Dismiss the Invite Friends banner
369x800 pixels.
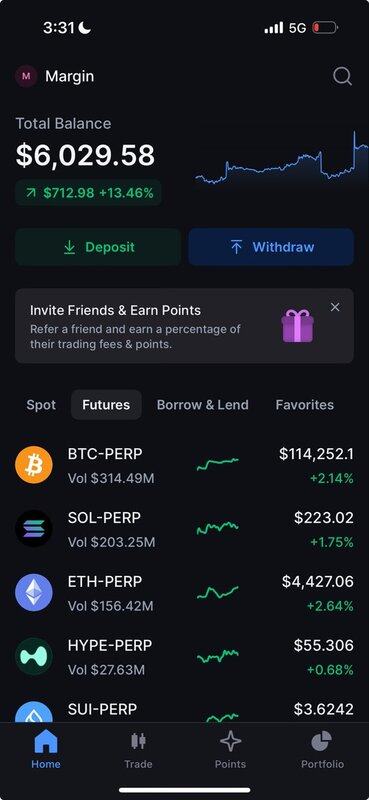click(335, 307)
